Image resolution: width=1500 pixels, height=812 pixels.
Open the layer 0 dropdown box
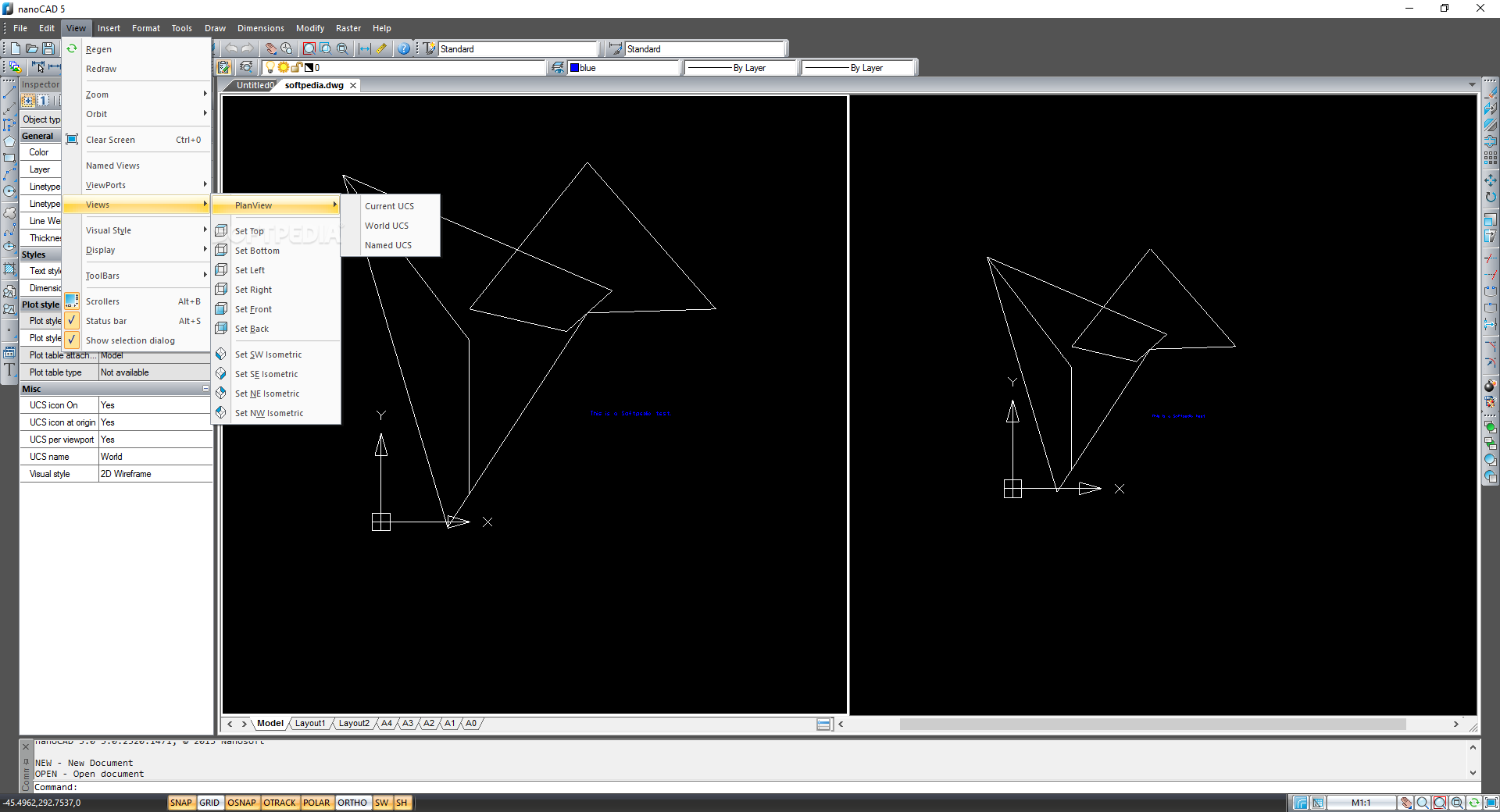click(404, 68)
